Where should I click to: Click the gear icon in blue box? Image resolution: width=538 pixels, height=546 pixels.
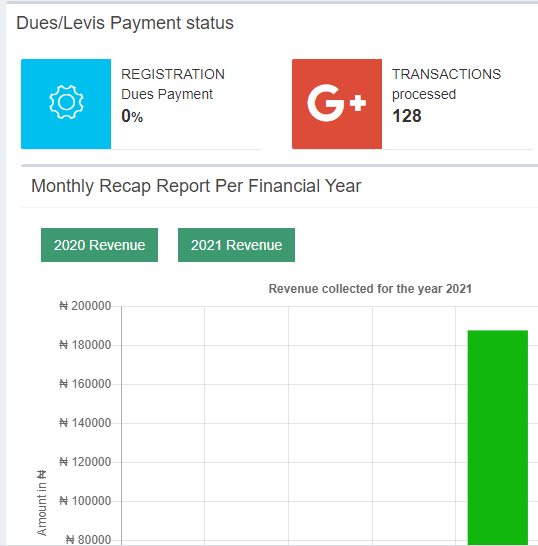[66, 102]
